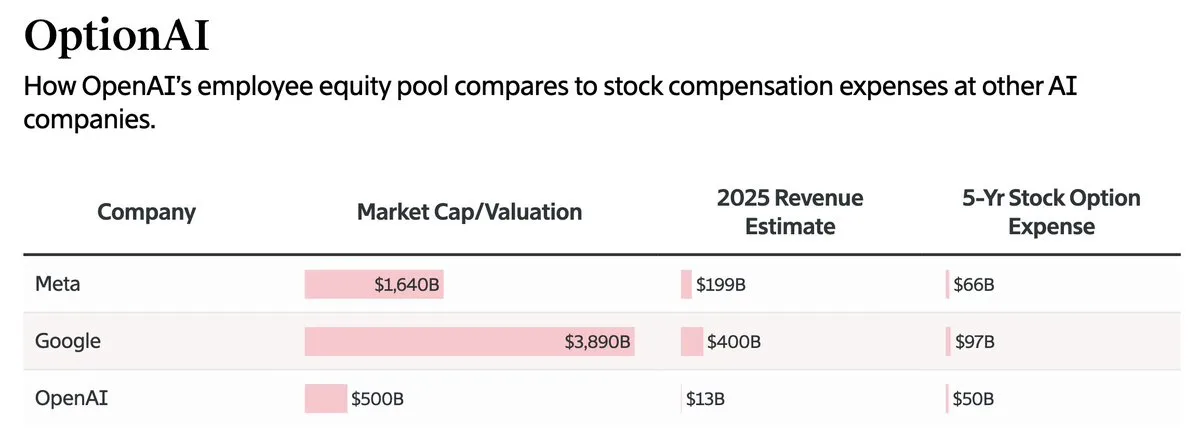Select the Meta company row label
The image size is (1199, 429).
click(57, 284)
